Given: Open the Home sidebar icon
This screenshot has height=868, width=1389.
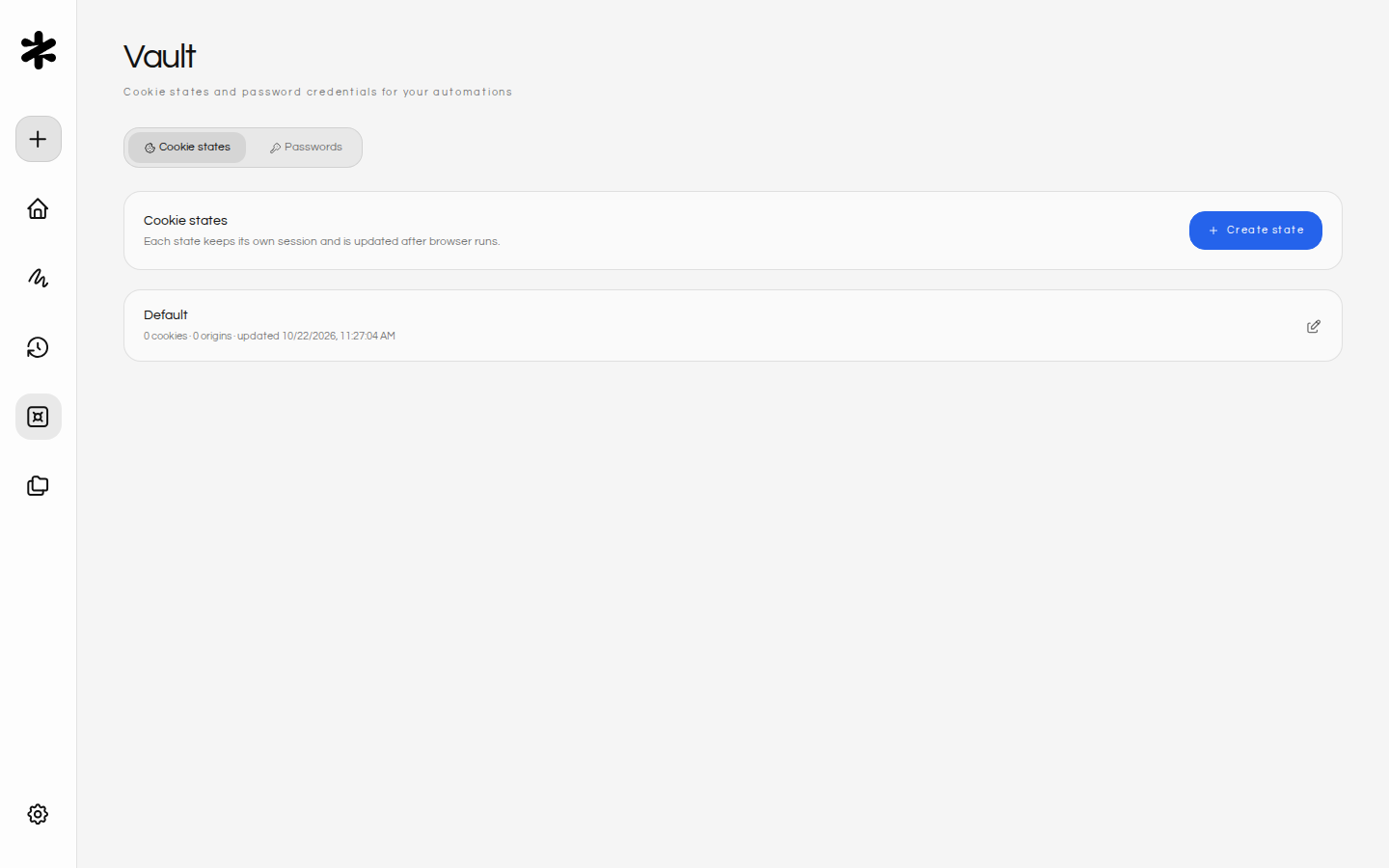Looking at the screenshot, I should pyautogui.click(x=38, y=208).
